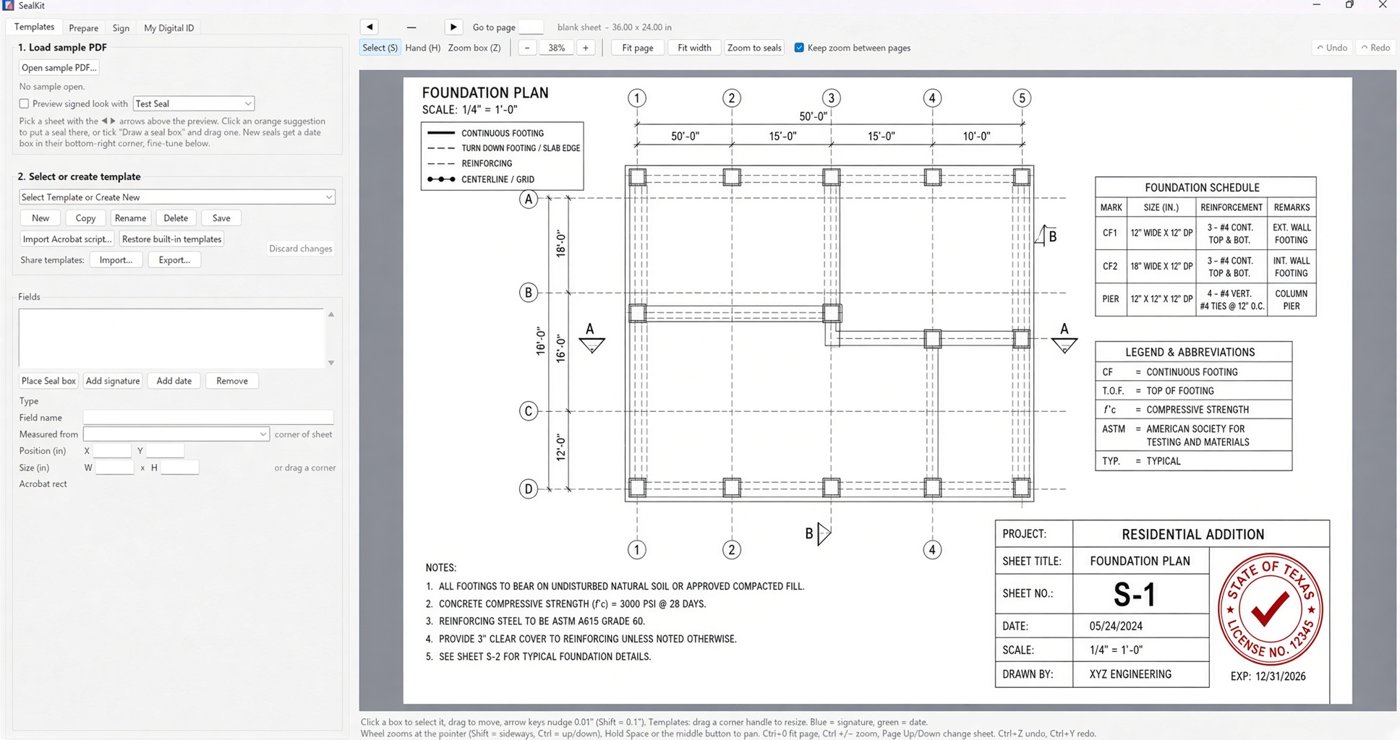1400x740 pixels.
Task: Expand Select Template or Create New dropdown
Action: (x=177, y=197)
